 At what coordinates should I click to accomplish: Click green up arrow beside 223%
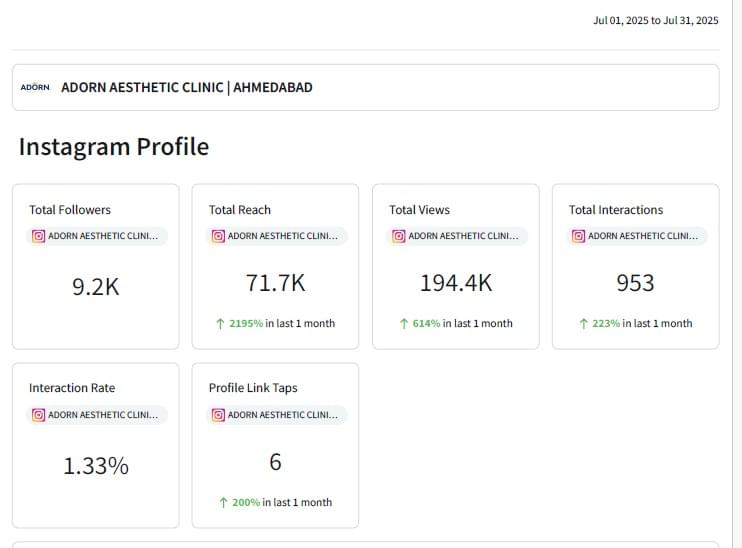584,324
